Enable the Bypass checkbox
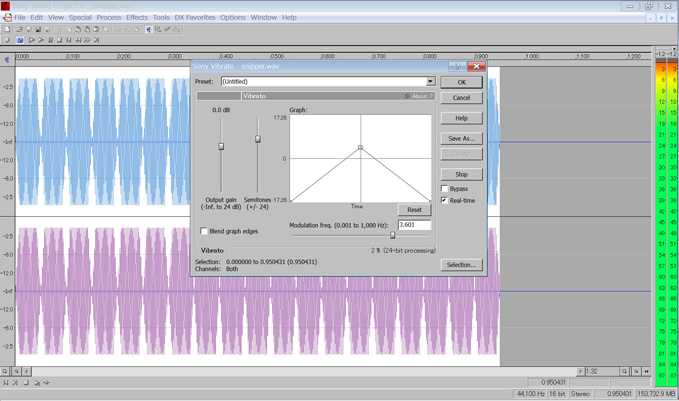Viewport: 679px width, 401px height. (445, 188)
